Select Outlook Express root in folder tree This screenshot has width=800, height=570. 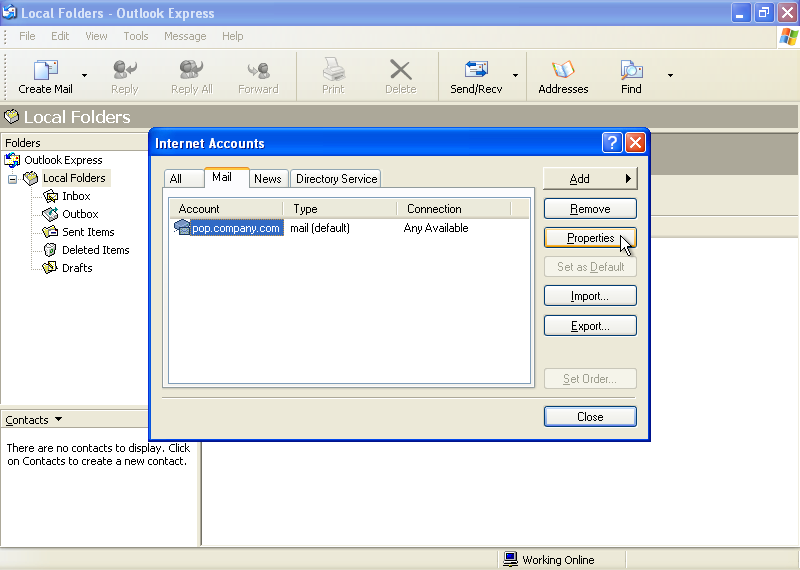[x=63, y=160]
